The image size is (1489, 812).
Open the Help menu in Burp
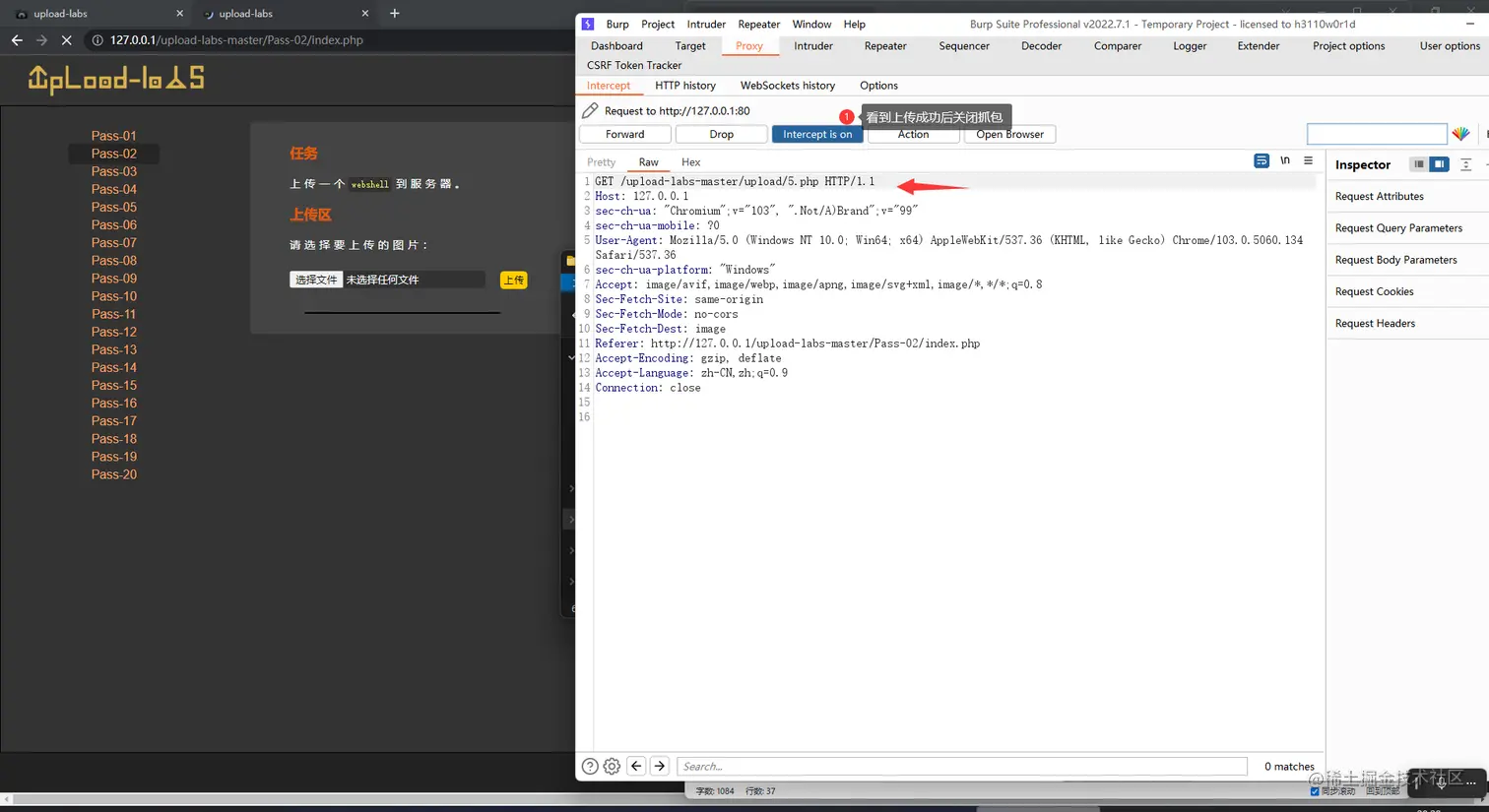point(854,24)
